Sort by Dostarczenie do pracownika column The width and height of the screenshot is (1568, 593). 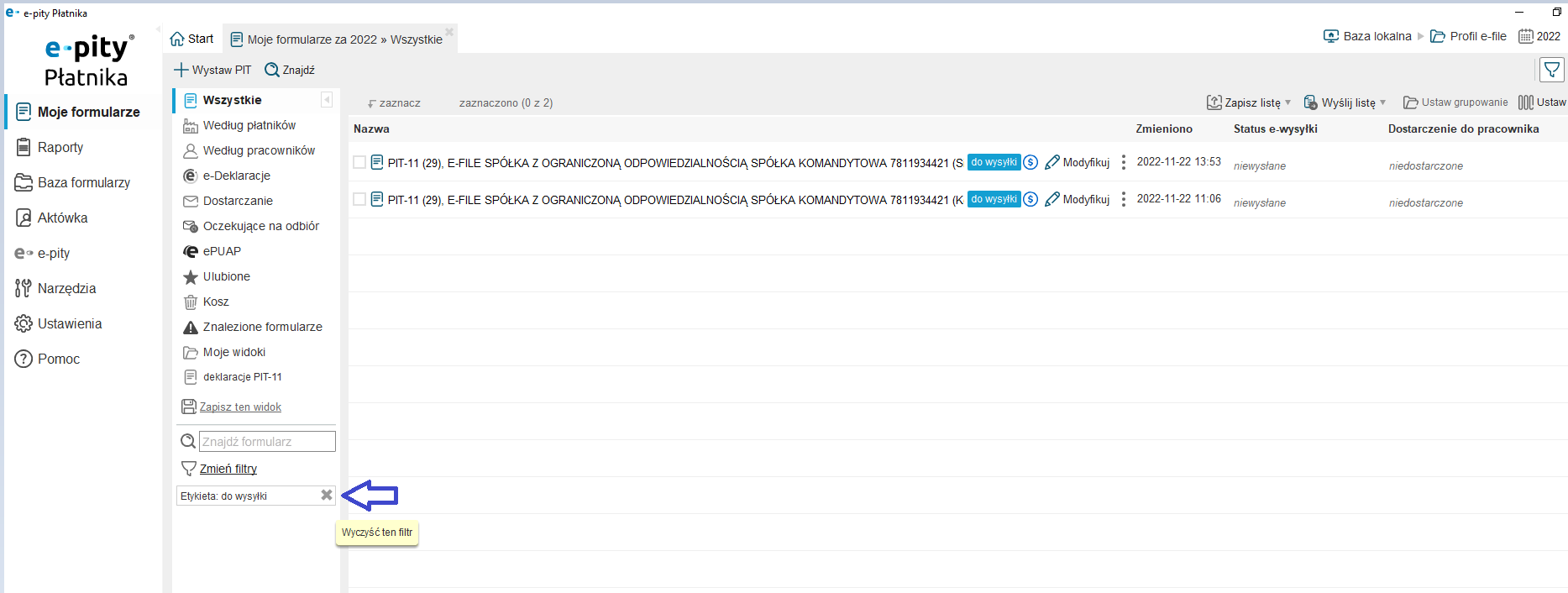[1464, 129]
